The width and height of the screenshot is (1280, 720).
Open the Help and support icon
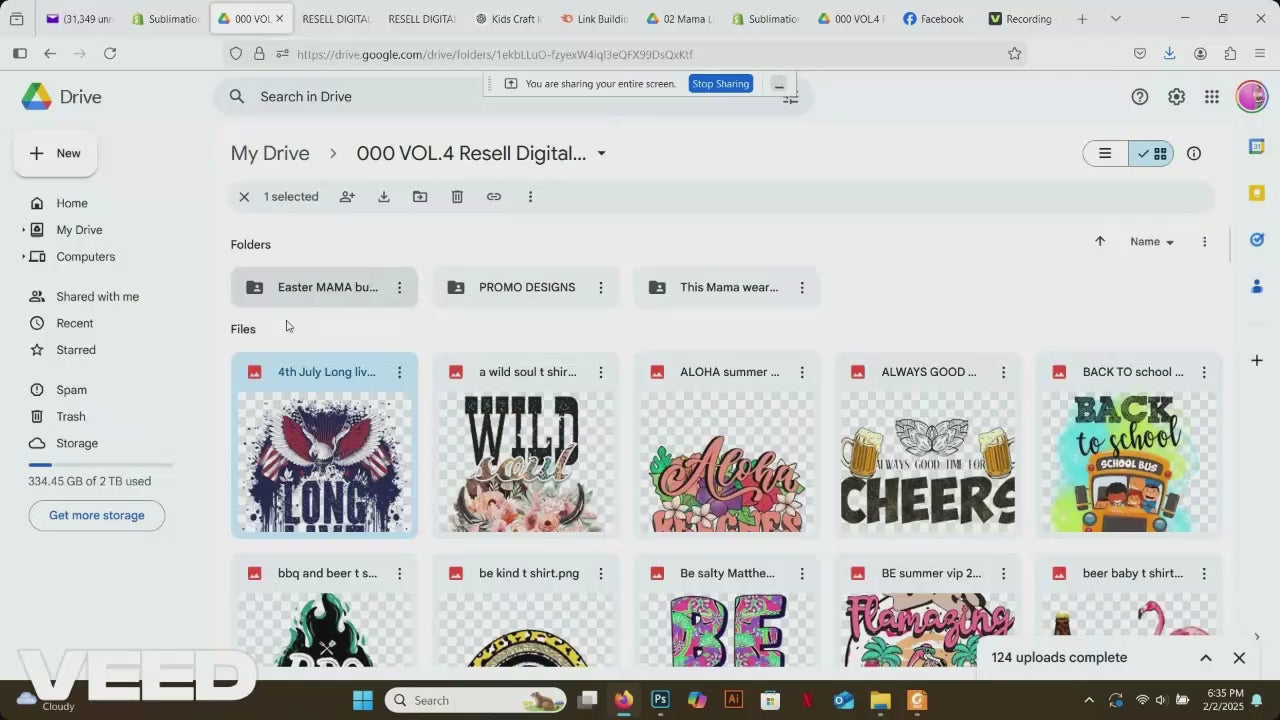pyautogui.click(x=1140, y=97)
